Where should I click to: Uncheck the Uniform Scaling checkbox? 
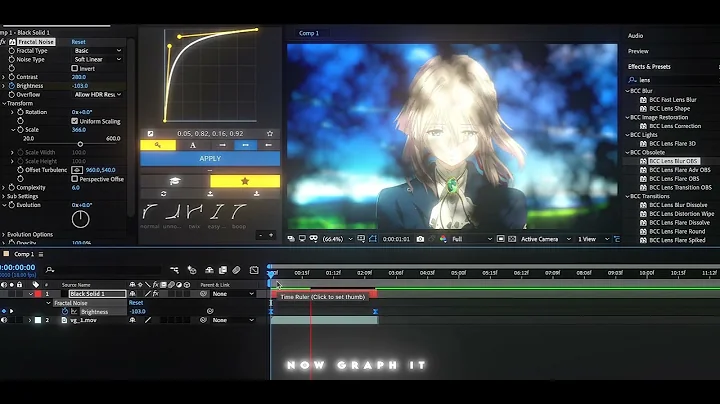(74, 121)
